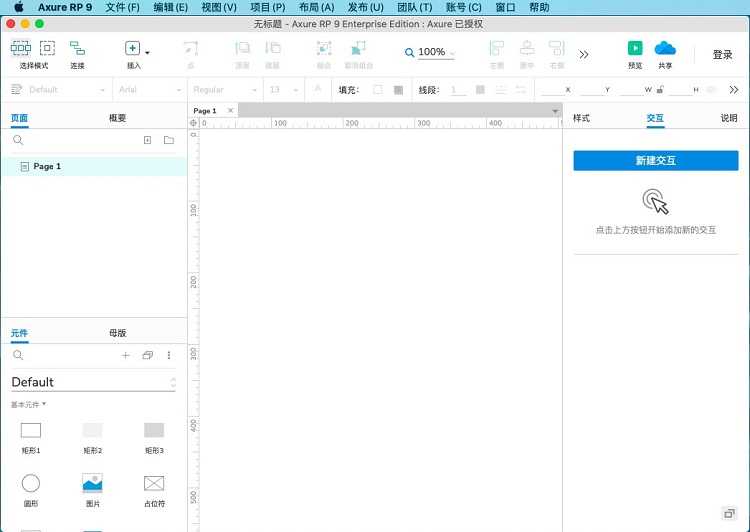The height and width of the screenshot is (532, 750).
Task: Click the add folder icon
Action: point(169,140)
